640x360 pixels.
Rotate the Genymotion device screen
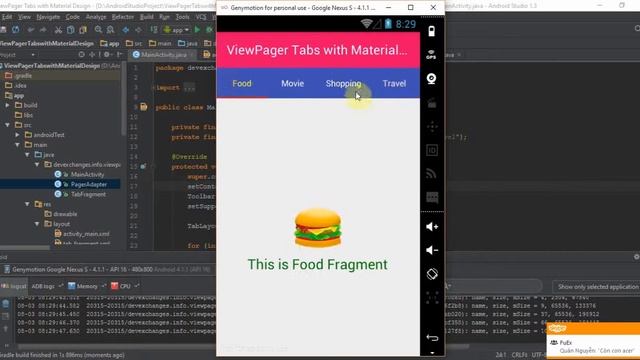pyautogui.click(x=432, y=274)
